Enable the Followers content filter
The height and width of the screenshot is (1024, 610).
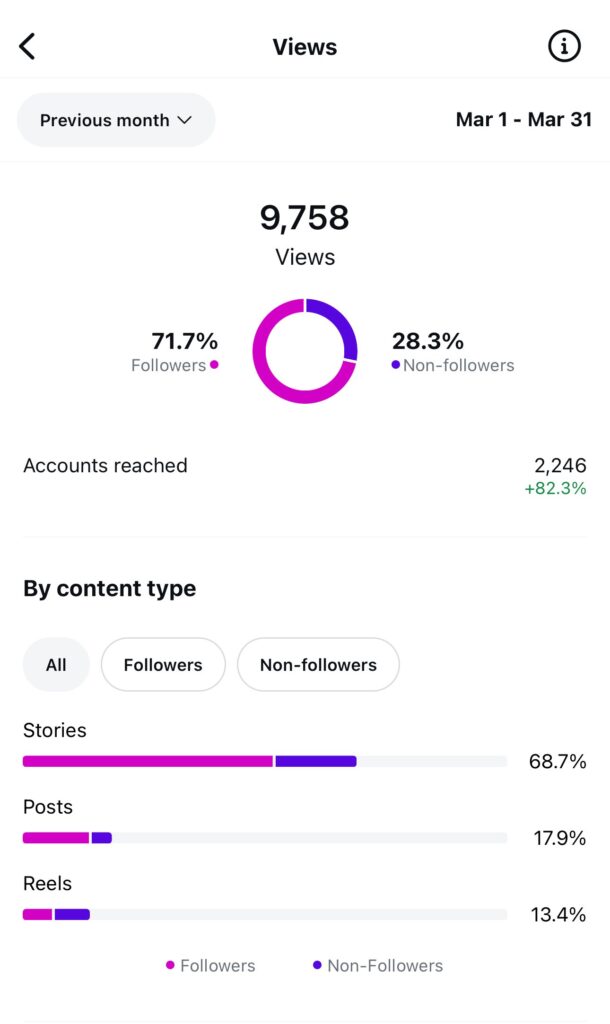163,664
